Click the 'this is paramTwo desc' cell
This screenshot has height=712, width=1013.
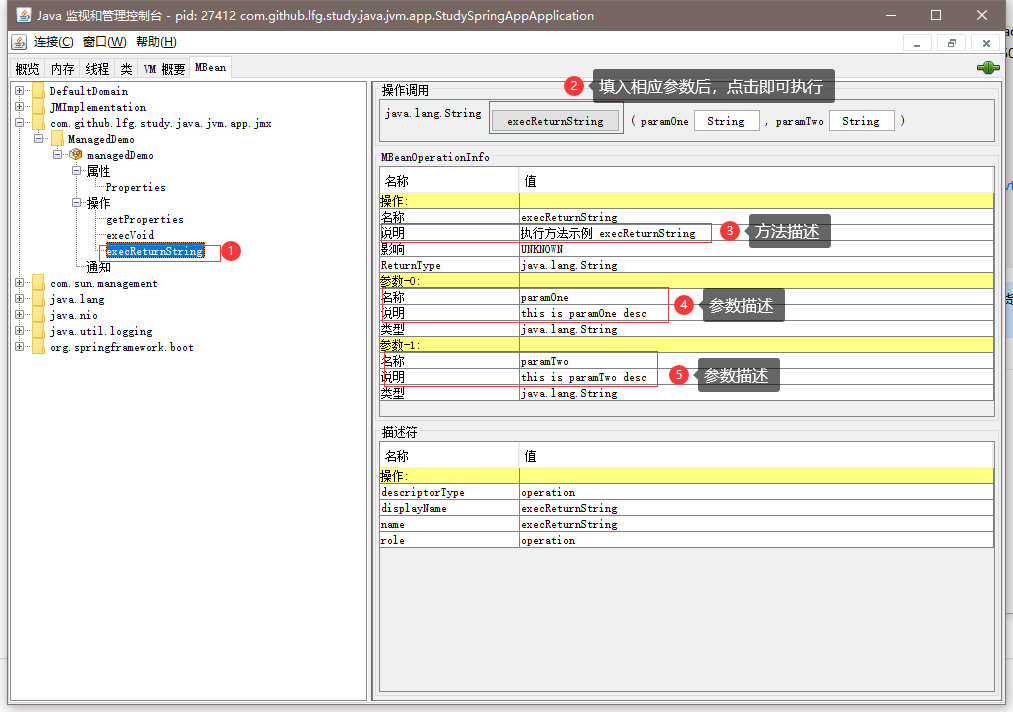757,377
